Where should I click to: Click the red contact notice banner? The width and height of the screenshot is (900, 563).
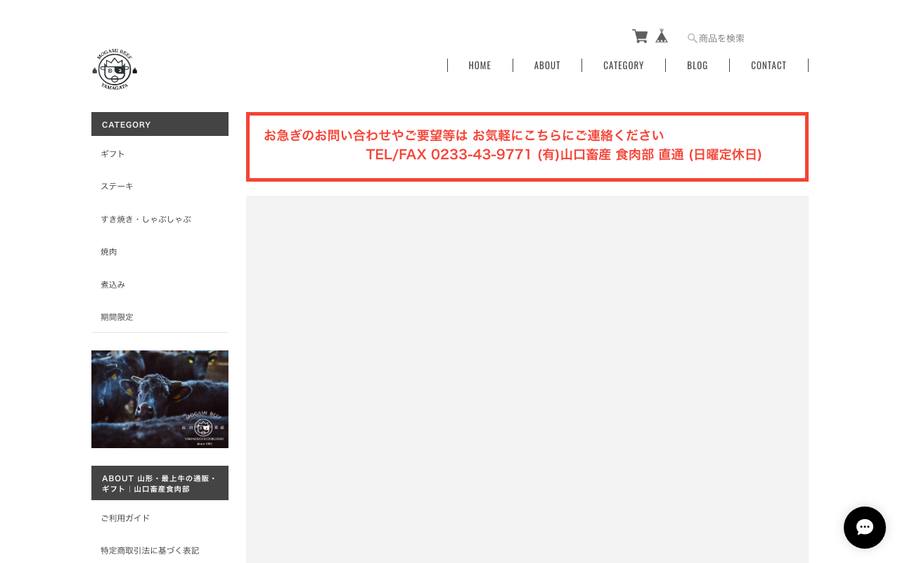click(x=527, y=147)
